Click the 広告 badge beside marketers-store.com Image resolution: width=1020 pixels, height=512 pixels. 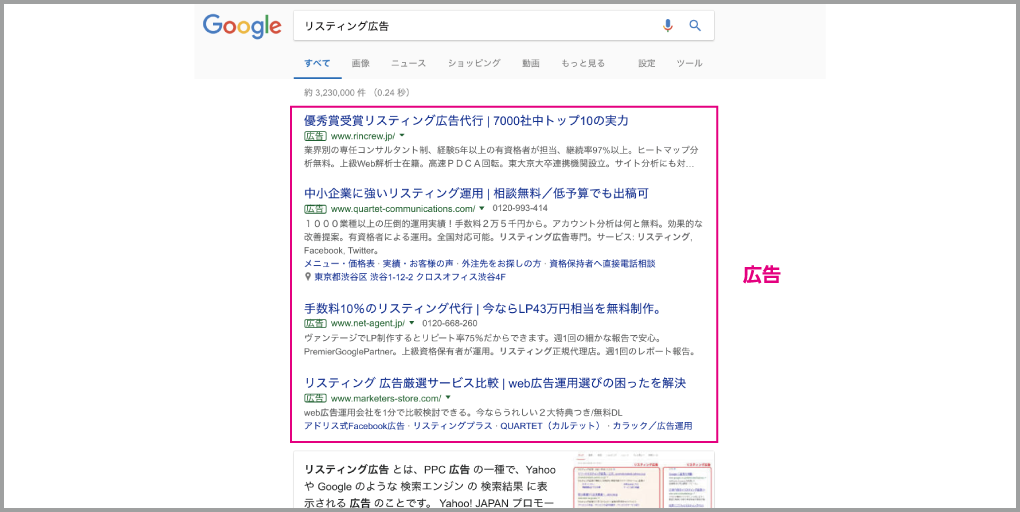(315, 398)
